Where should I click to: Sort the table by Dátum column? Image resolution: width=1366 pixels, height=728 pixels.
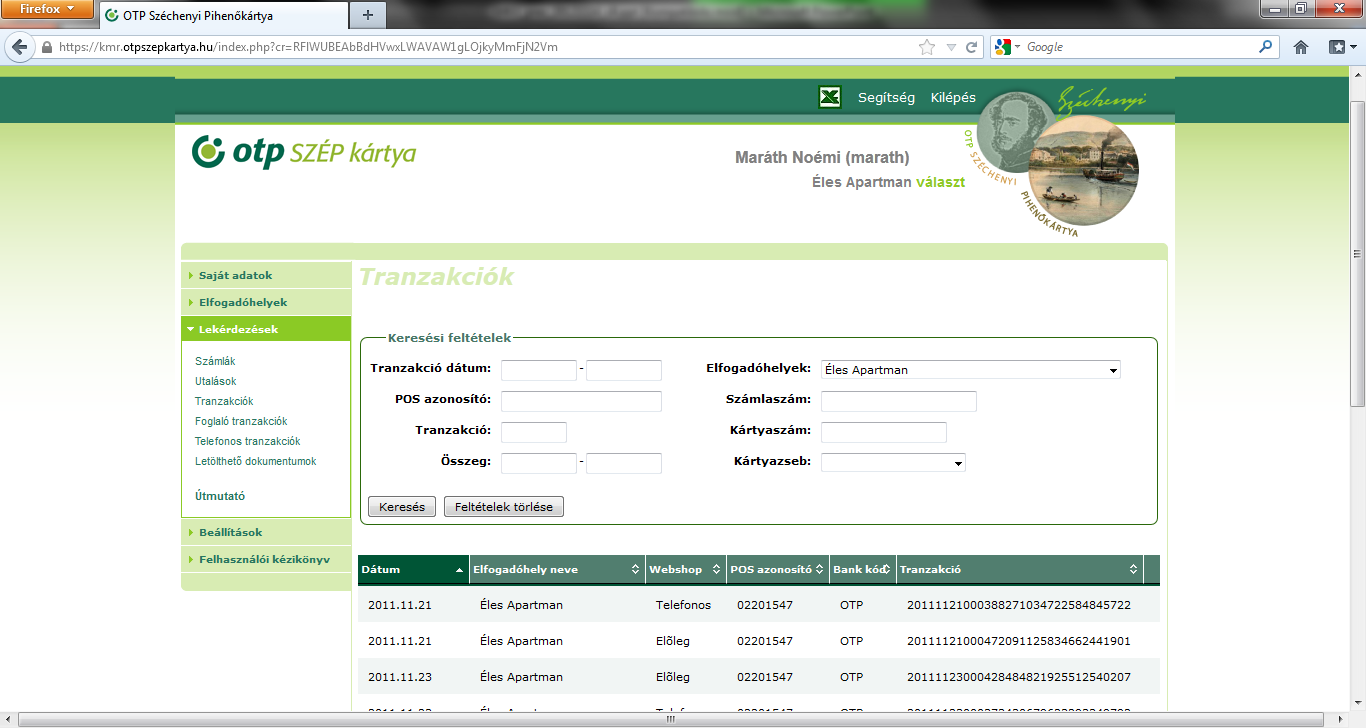(x=413, y=569)
